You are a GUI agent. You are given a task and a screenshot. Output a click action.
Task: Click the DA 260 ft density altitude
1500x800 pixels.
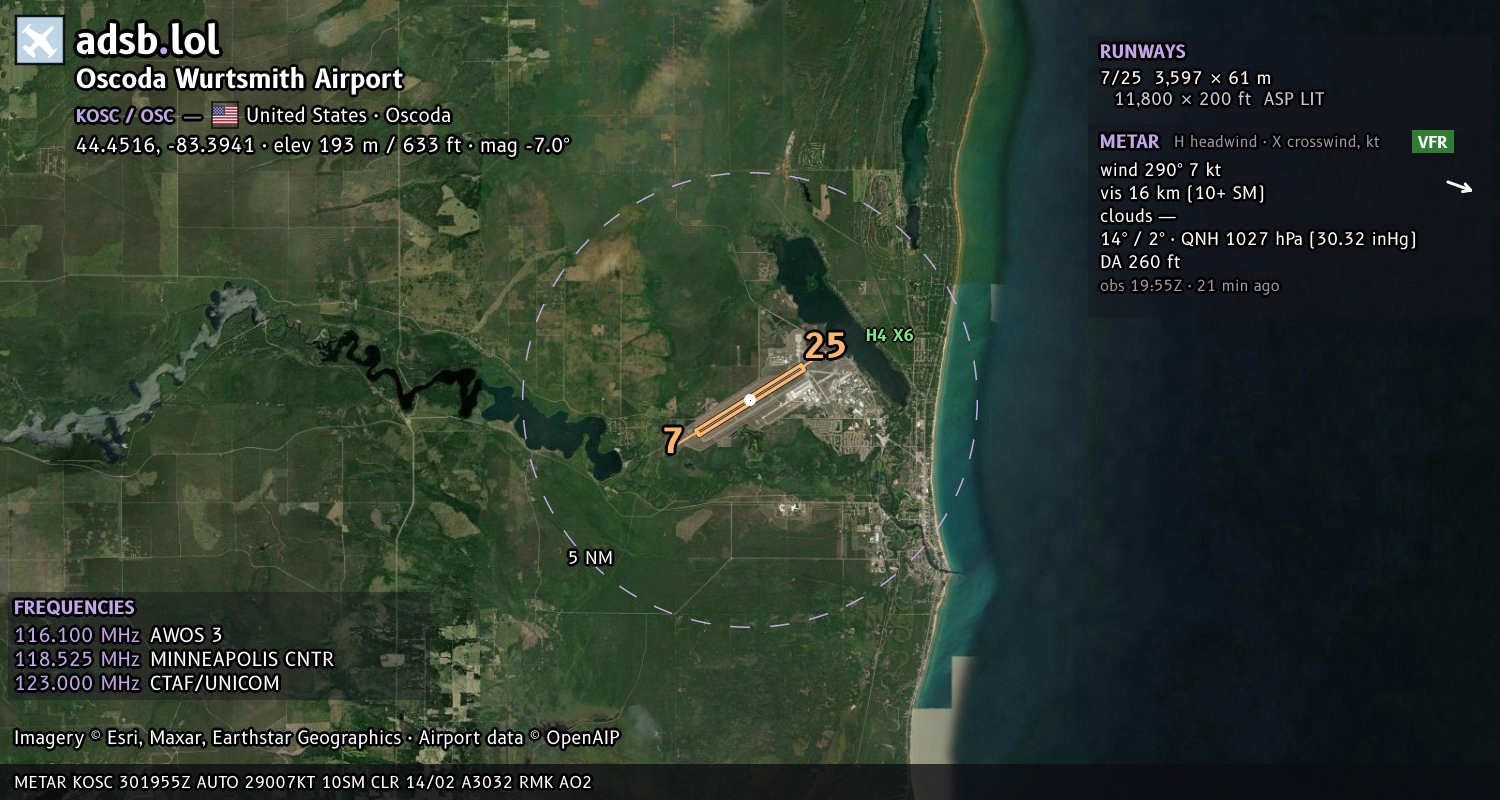pos(1140,262)
